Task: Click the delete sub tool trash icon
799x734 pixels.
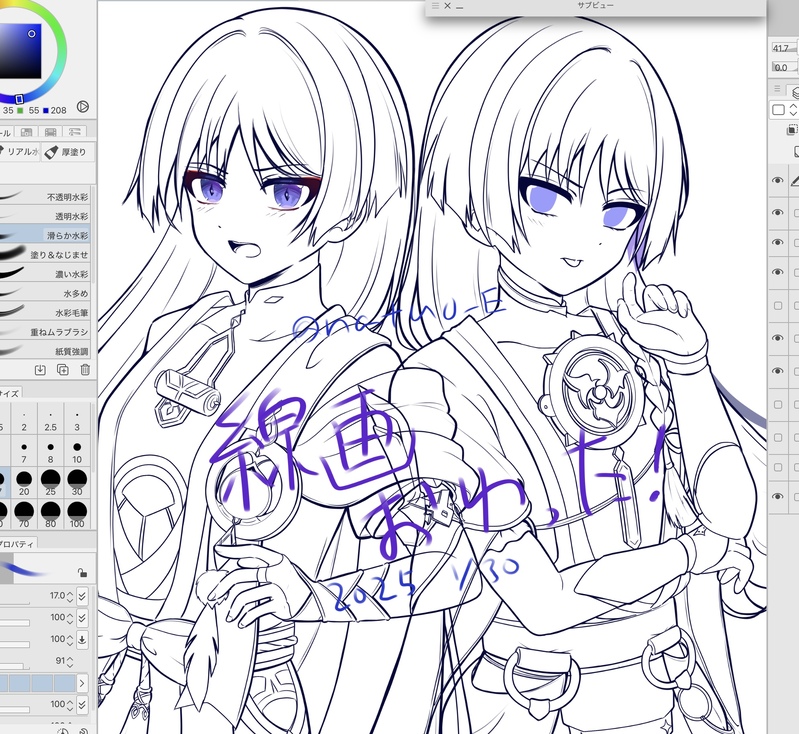Action: point(85,370)
